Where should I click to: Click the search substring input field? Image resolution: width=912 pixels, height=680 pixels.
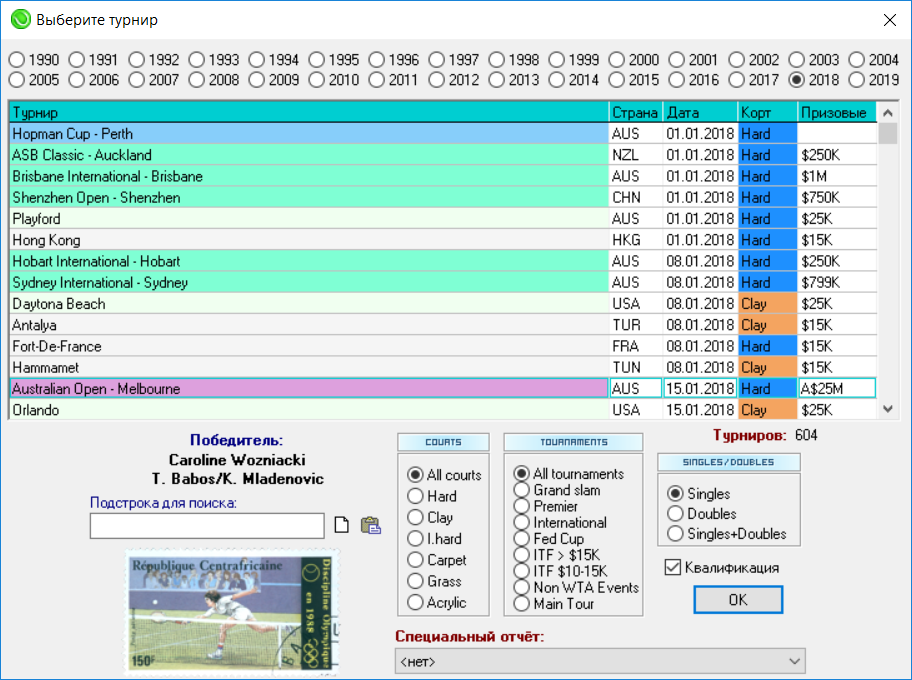tap(207, 525)
